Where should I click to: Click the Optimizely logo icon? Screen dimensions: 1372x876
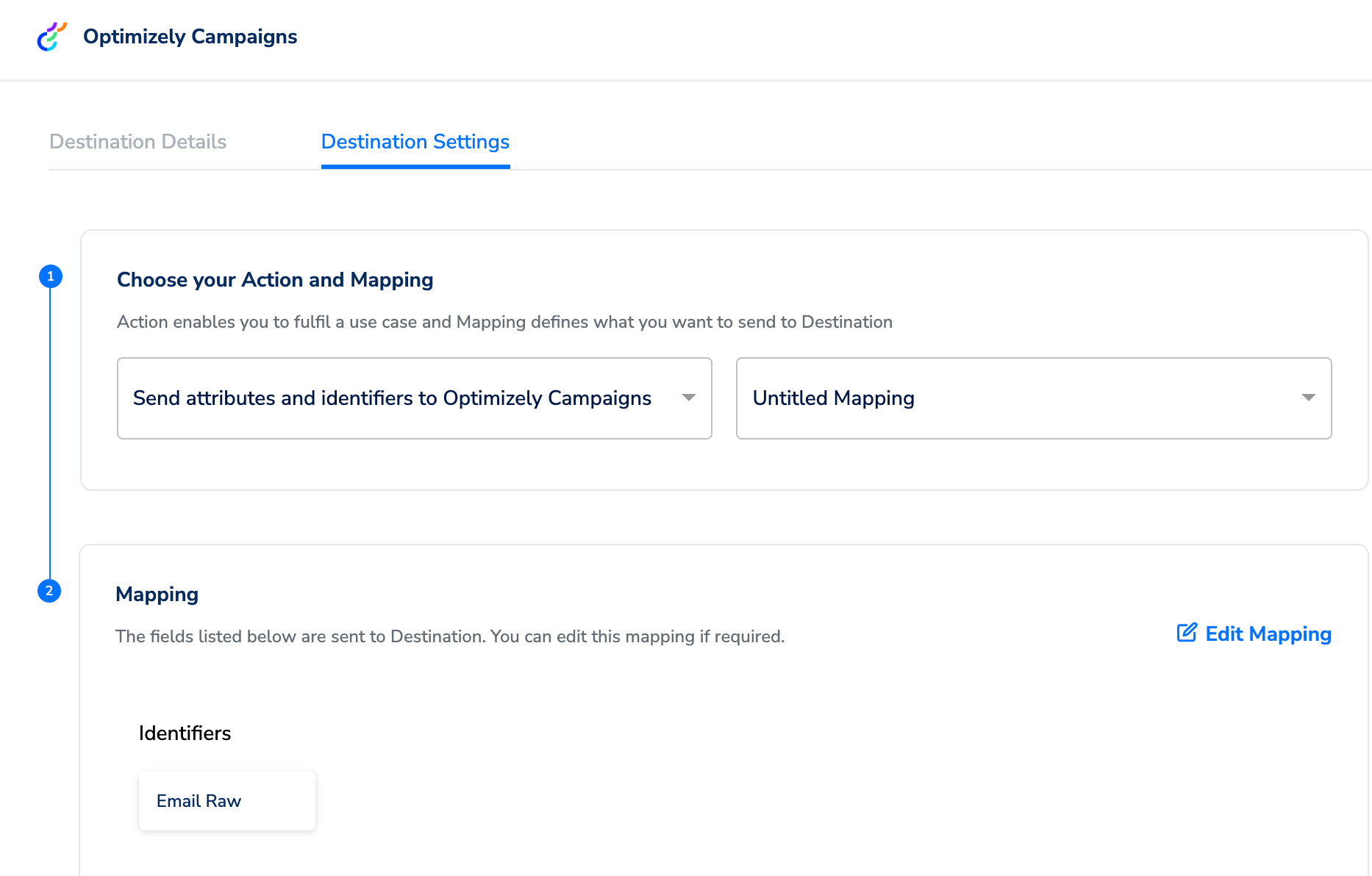coord(51,37)
